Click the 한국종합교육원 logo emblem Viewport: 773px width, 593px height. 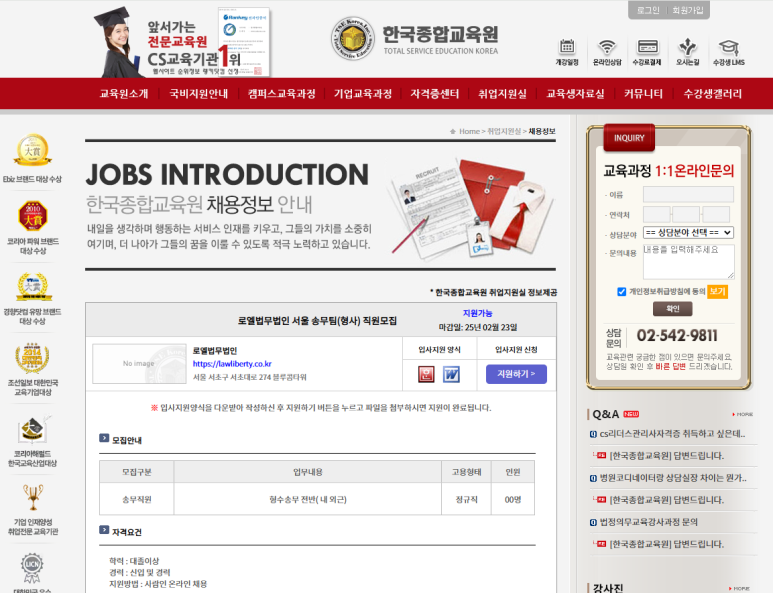pyautogui.click(x=352, y=38)
